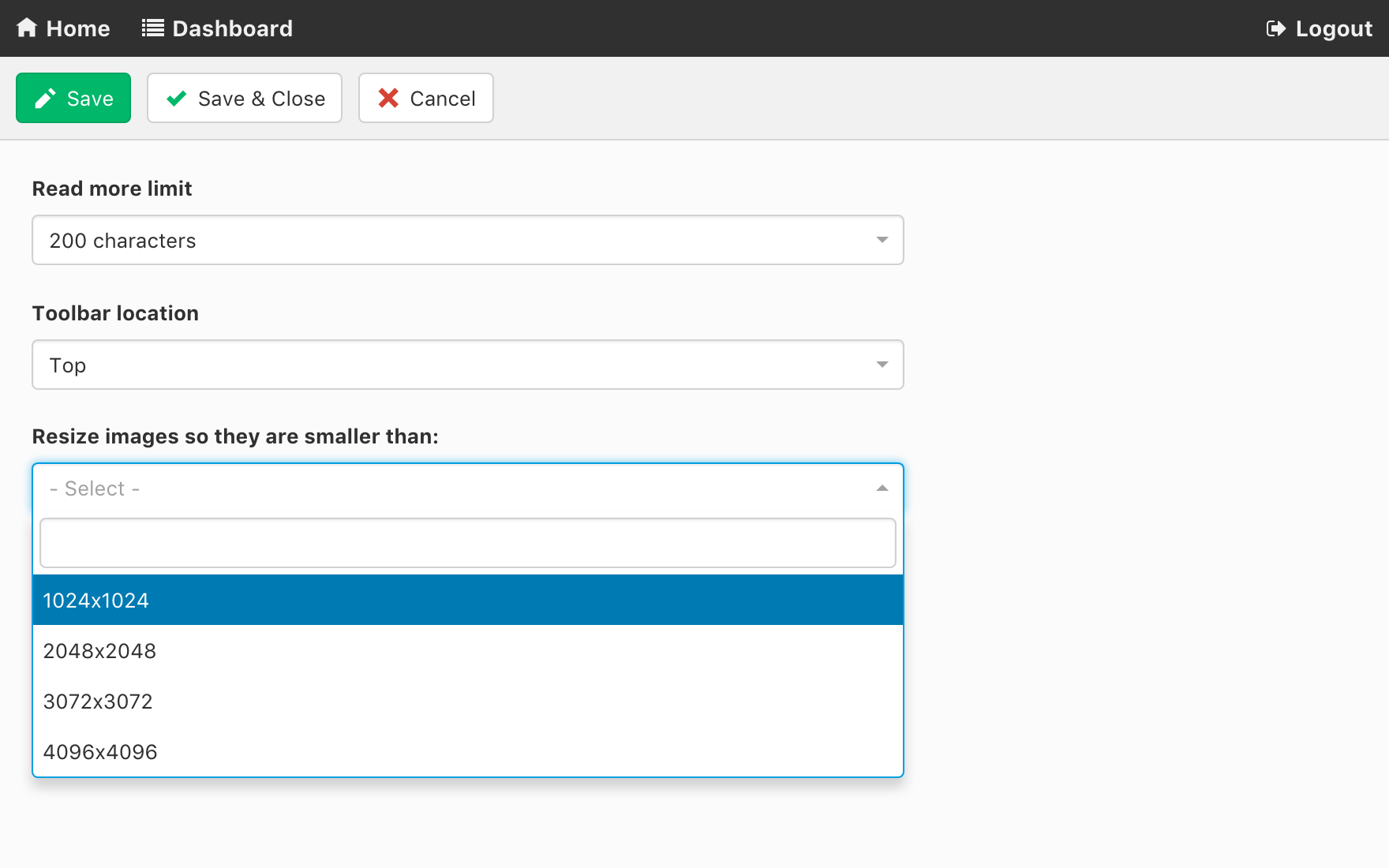
Task: Click the pencil icon on the Save button
Action: pyautogui.click(x=45, y=99)
